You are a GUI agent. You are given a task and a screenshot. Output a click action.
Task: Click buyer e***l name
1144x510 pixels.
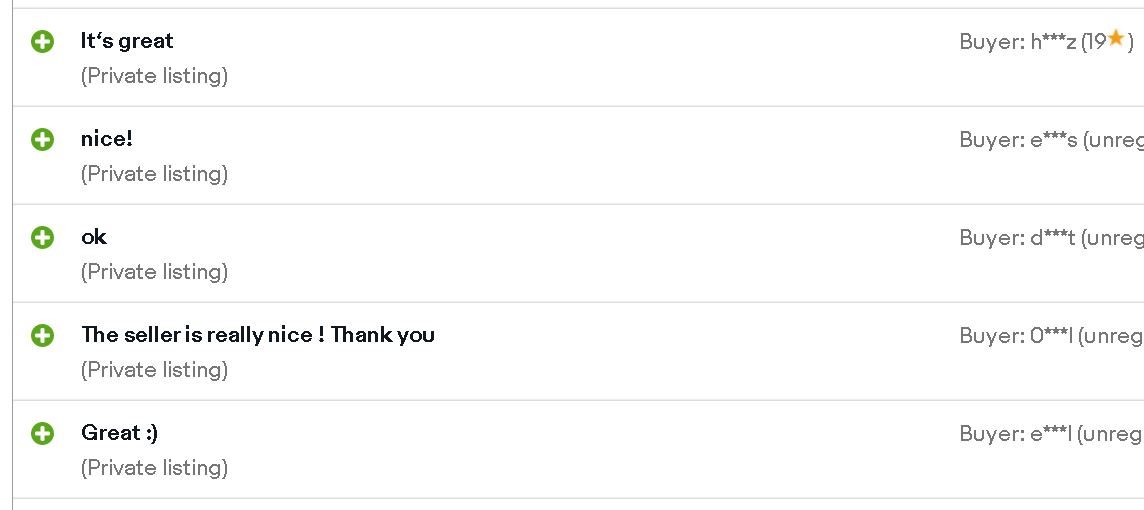pyautogui.click(x=1051, y=433)
